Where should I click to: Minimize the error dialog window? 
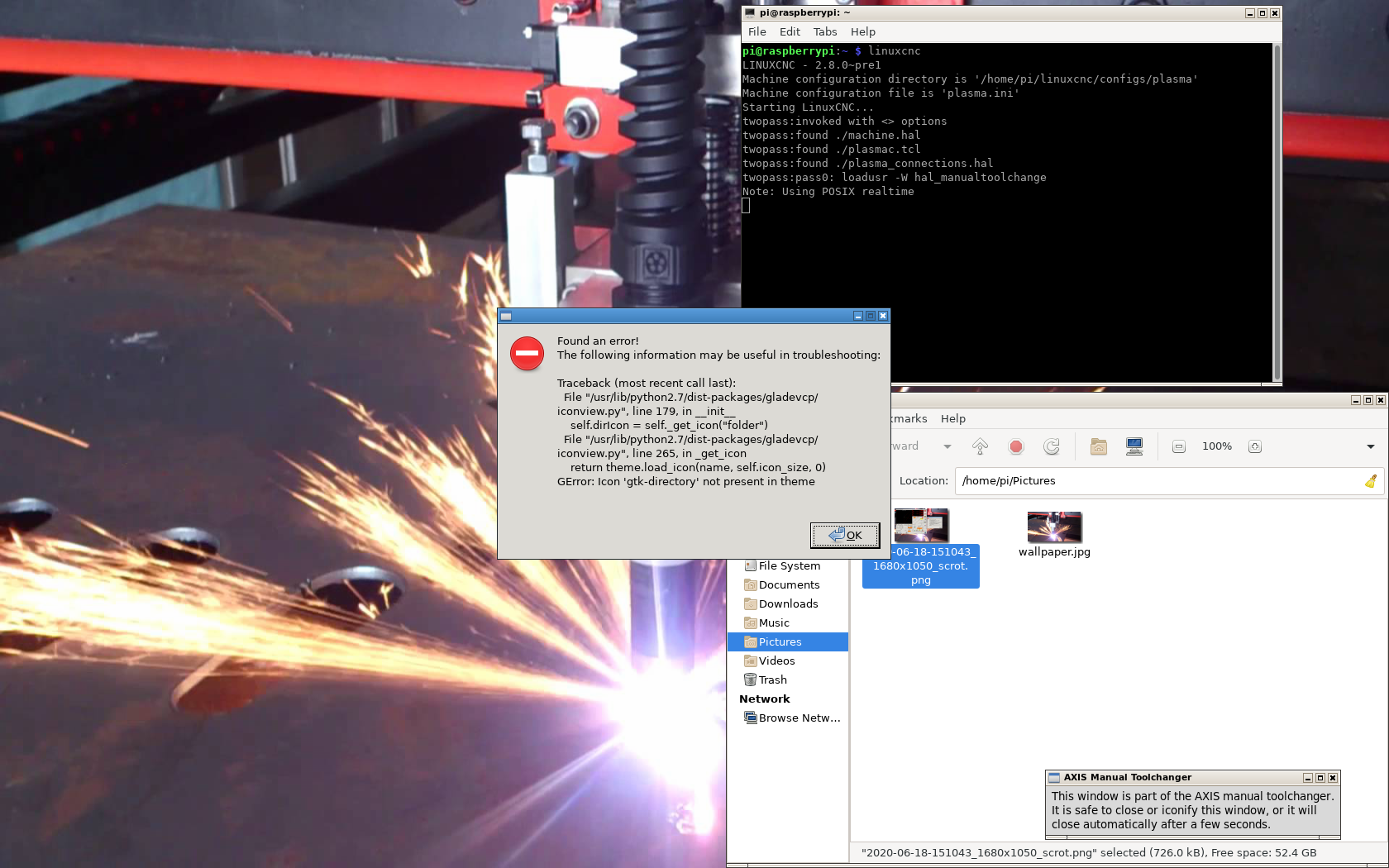tap(858, 316)
